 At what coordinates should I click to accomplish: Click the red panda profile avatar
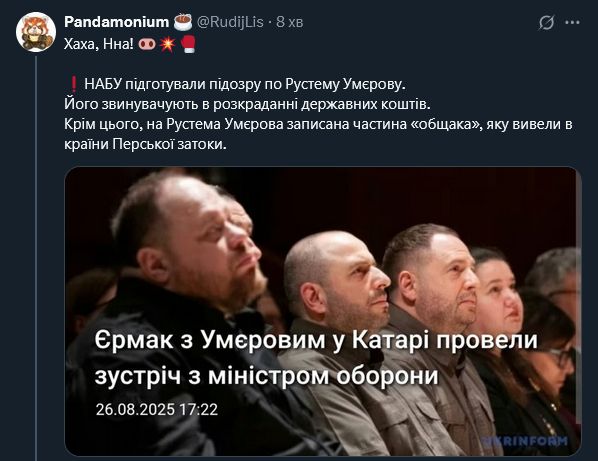click(36, 32)
